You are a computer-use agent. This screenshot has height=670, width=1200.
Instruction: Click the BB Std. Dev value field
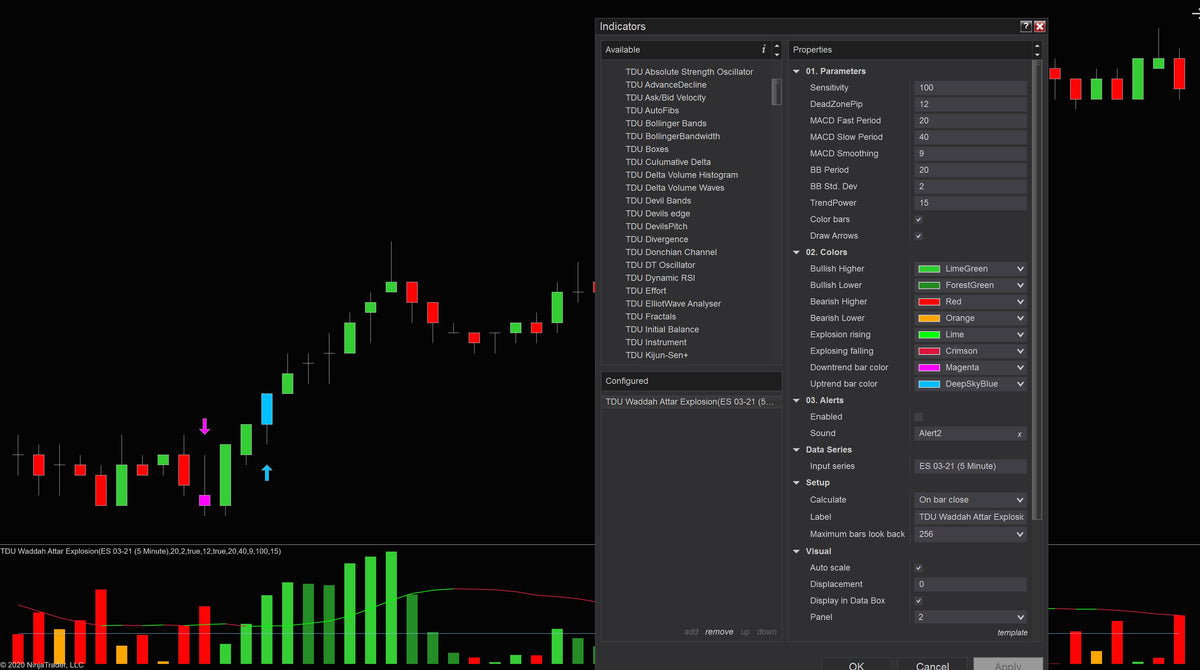(x=971, y=187)
